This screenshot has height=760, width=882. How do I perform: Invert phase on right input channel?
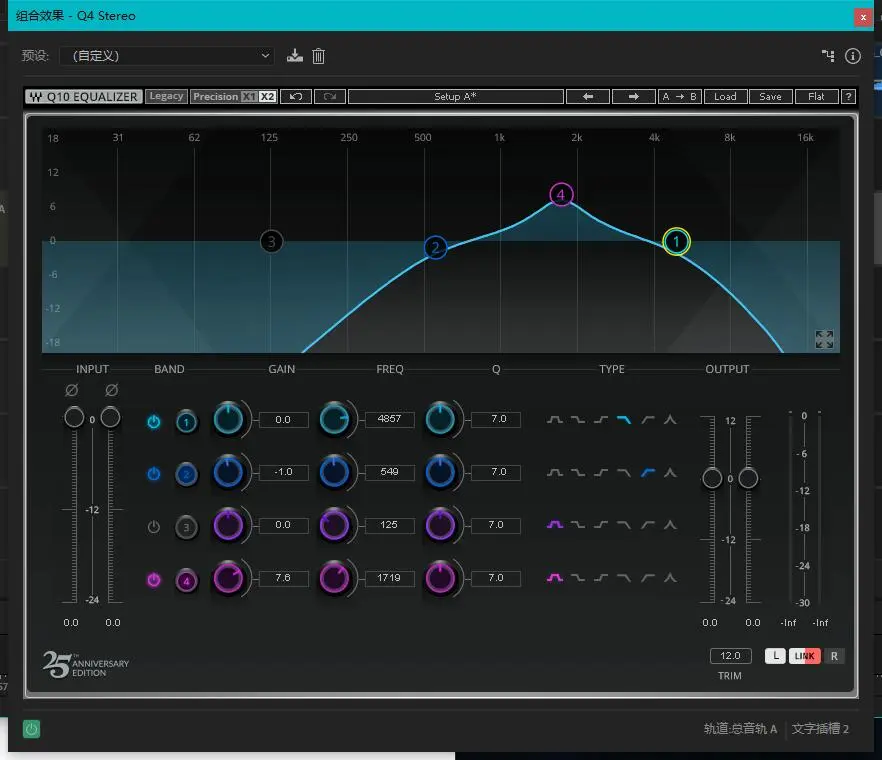point(111,390)
